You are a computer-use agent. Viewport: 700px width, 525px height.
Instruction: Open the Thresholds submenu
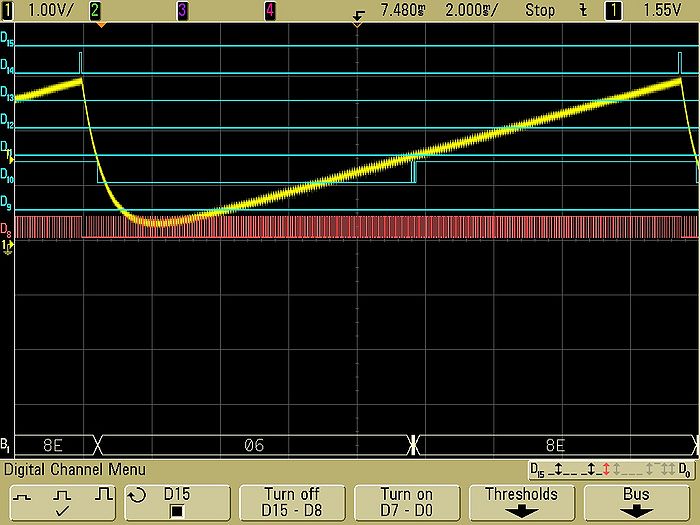point(522,500)
